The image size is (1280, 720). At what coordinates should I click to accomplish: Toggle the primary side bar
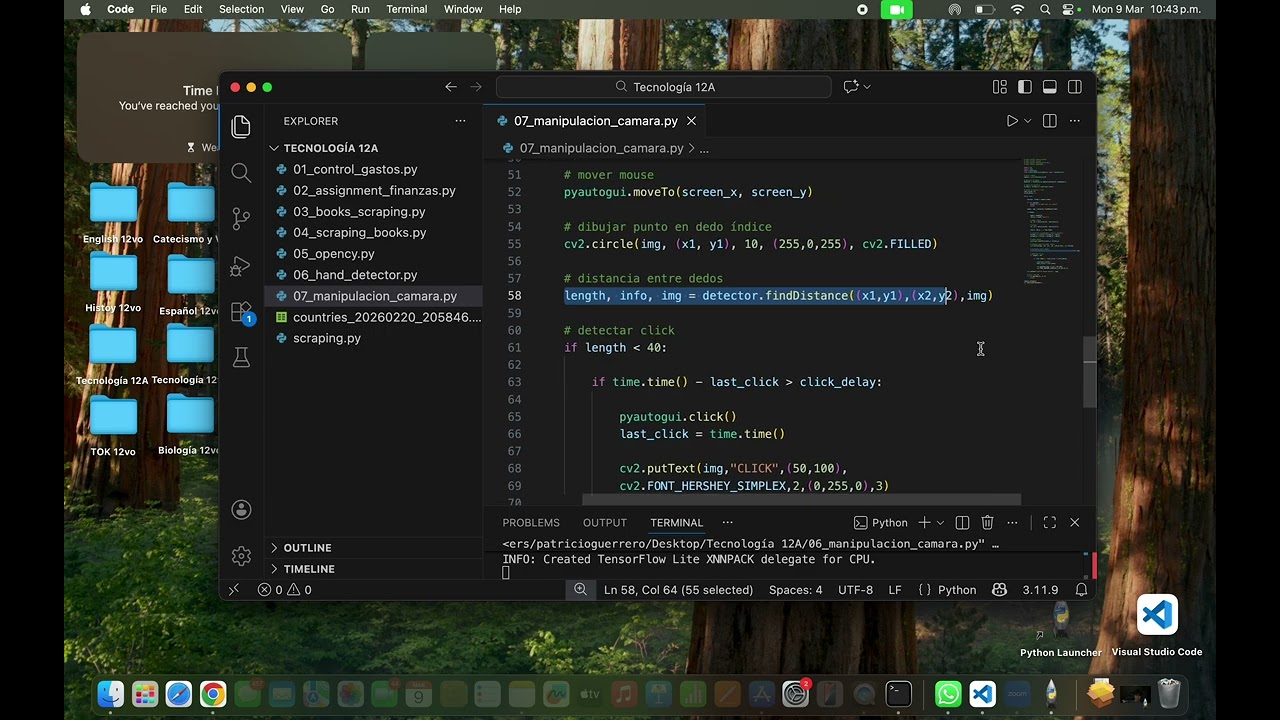coord(1024,87)
